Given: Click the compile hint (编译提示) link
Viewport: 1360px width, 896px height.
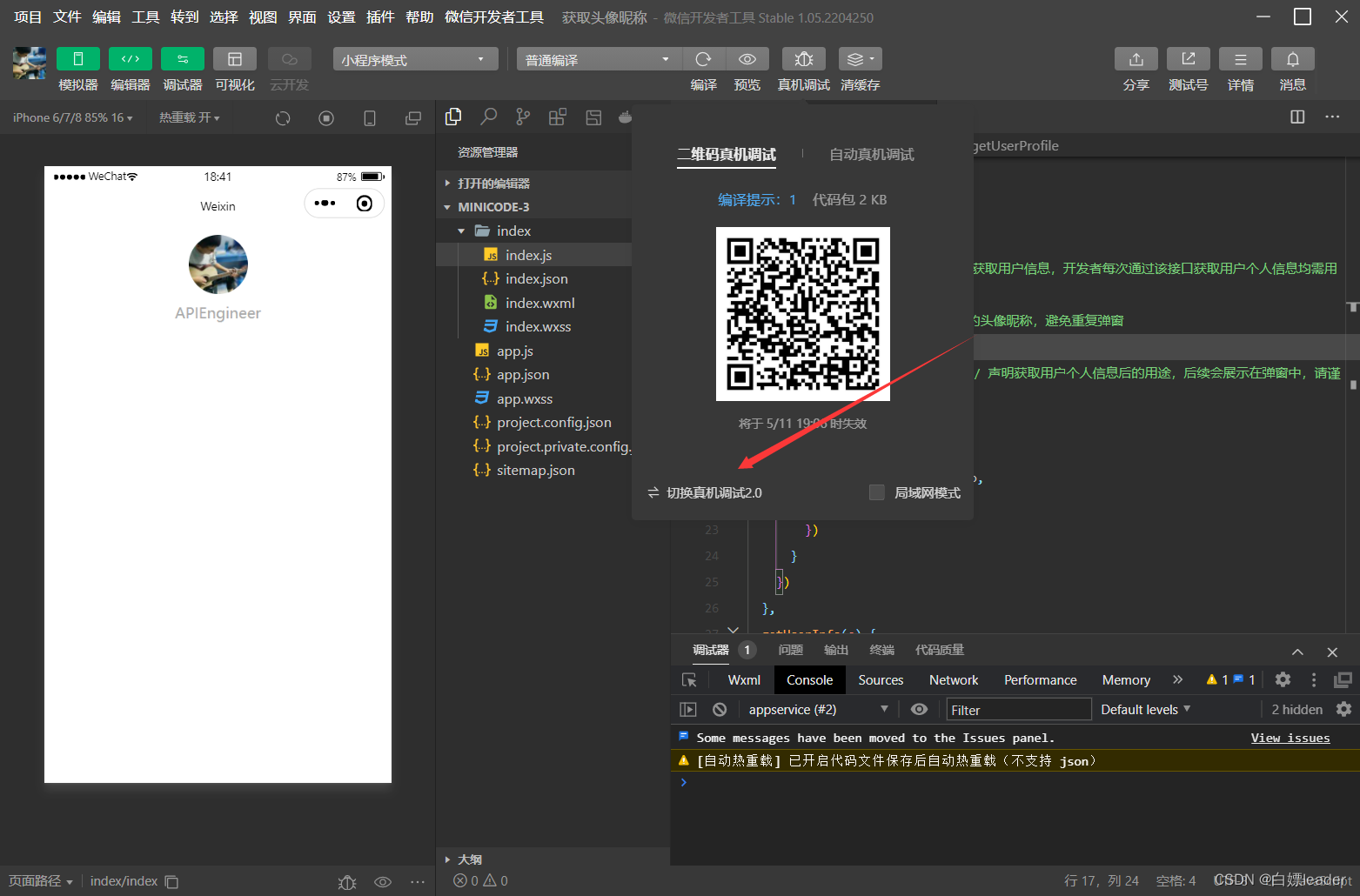Looking at the screenshot, I should (756, 199).
